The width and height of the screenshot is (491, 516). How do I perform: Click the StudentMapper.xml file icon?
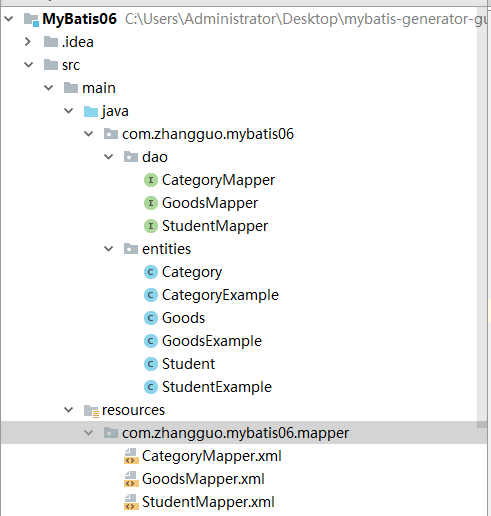point(131,502)
